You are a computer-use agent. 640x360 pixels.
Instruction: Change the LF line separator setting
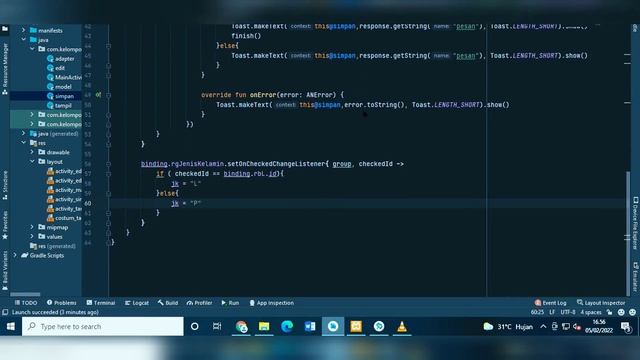pyautogui.click(x=552, y=312)
